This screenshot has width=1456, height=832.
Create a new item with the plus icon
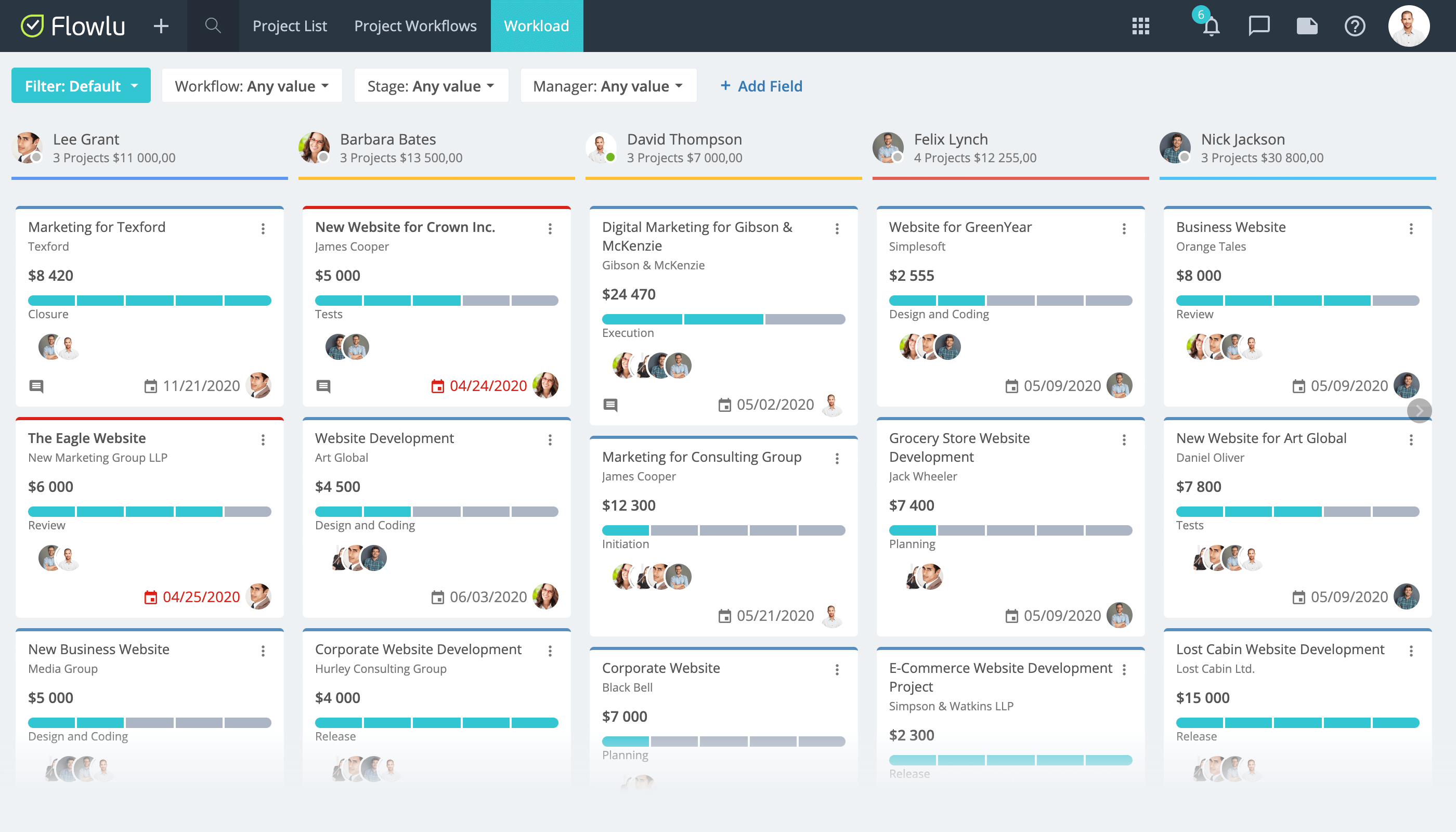[161, 25]
